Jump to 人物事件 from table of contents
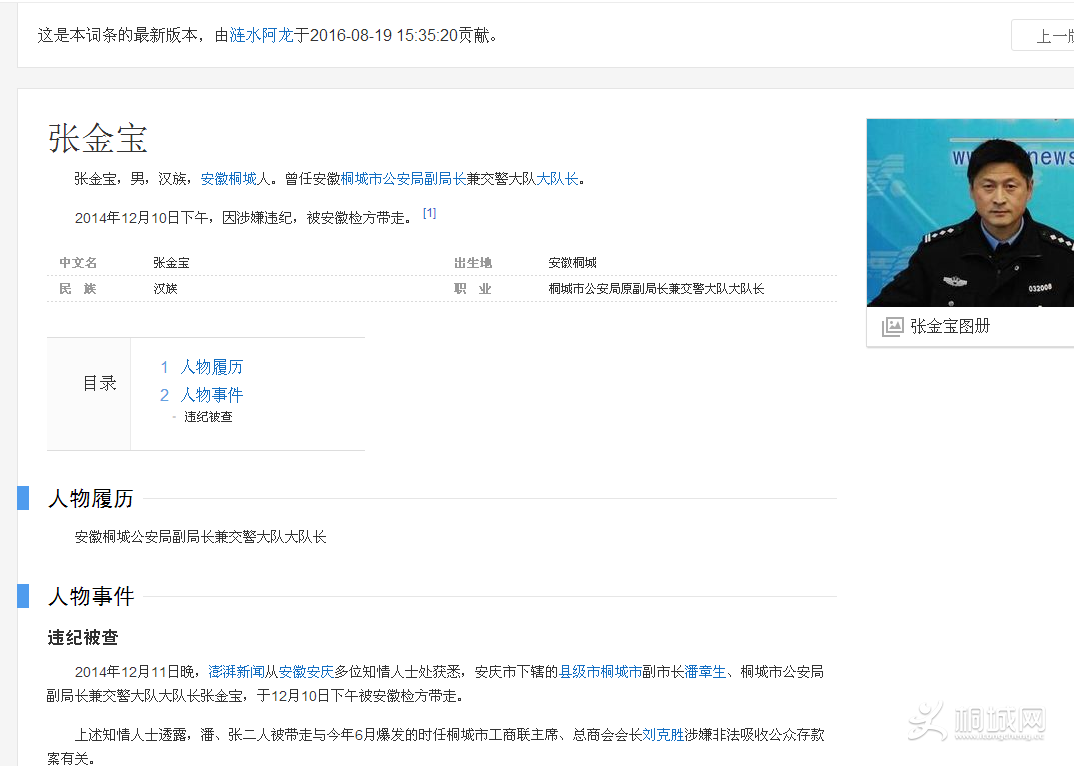 coord(211,395)
